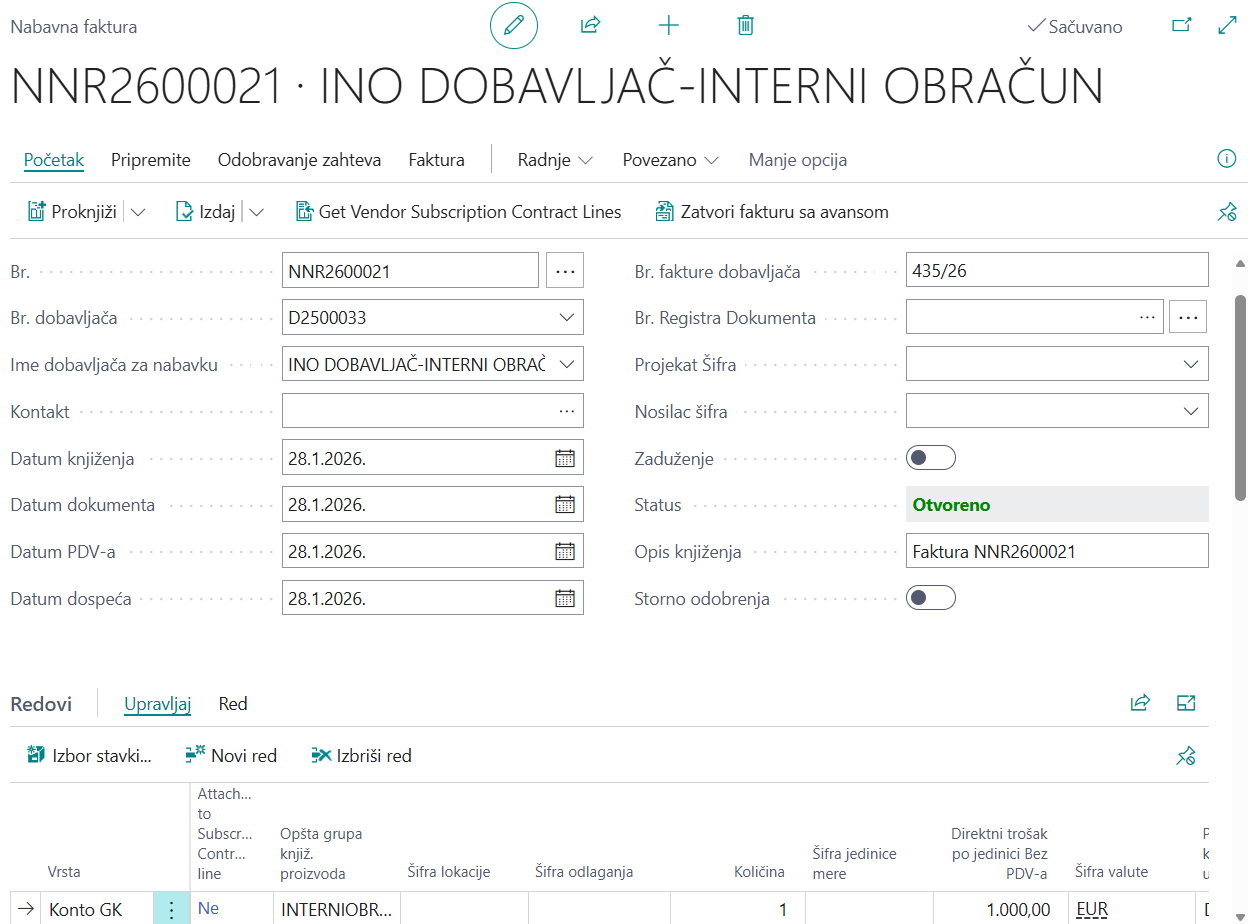Open calendar for Datum knjiženja
Viewport: 1248px width, 924px height.
tap(565, 458)
